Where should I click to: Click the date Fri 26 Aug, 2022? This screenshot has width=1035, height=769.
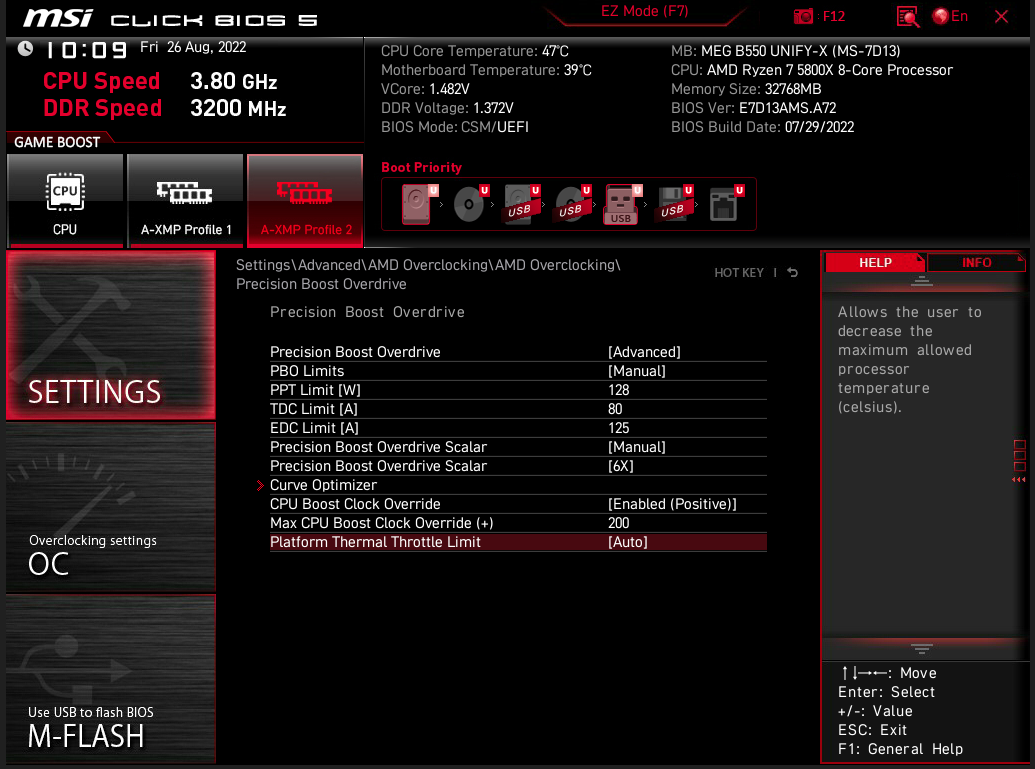pos(193,48)
